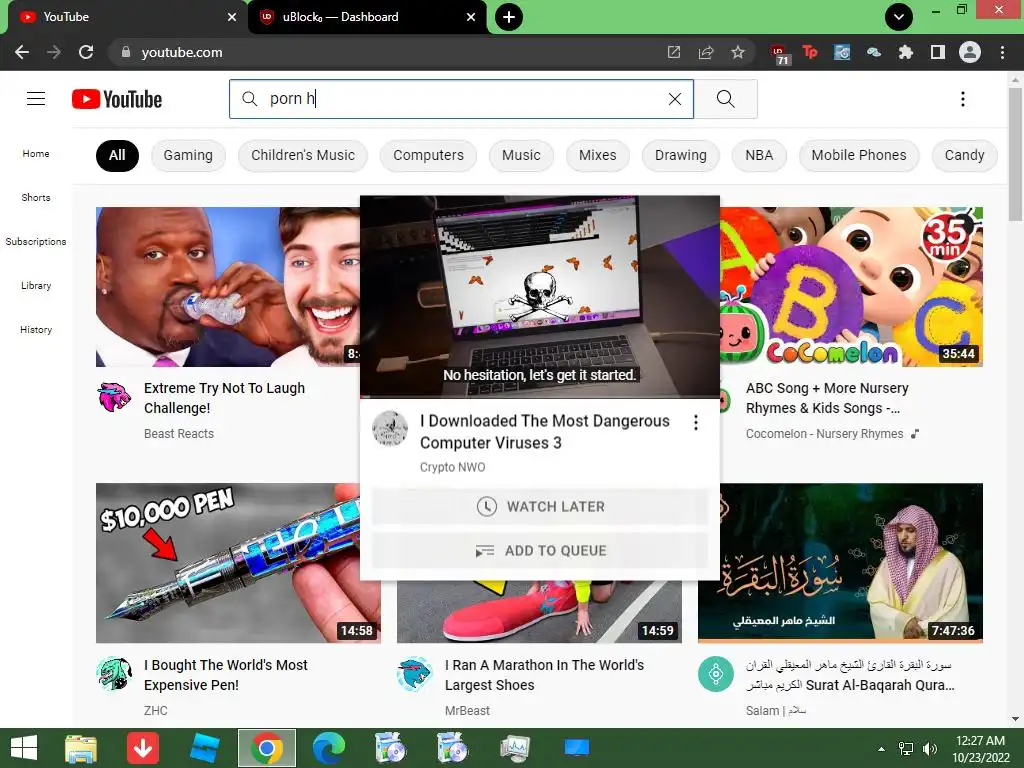The width and height of the screenshot is (1024, 768).
Task: Open History in sidebar
Action: (x=36, y=330)
